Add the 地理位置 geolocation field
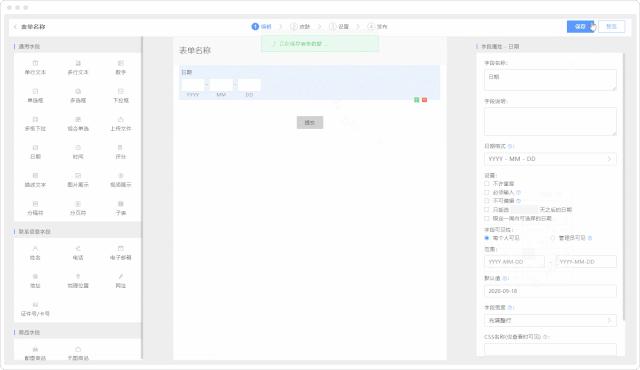This screenshot has height=370, width=640. 78,281
